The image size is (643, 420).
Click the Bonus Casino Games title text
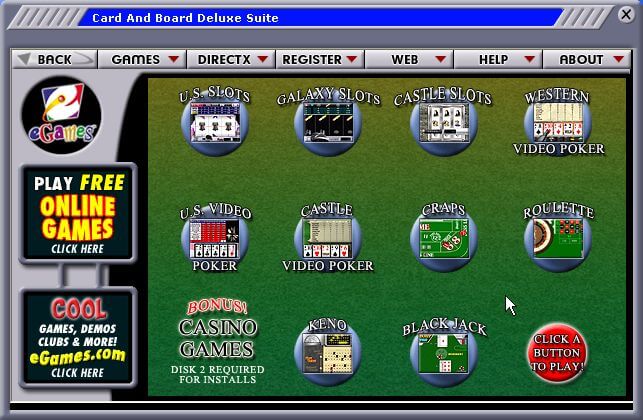tap(217, 329)
